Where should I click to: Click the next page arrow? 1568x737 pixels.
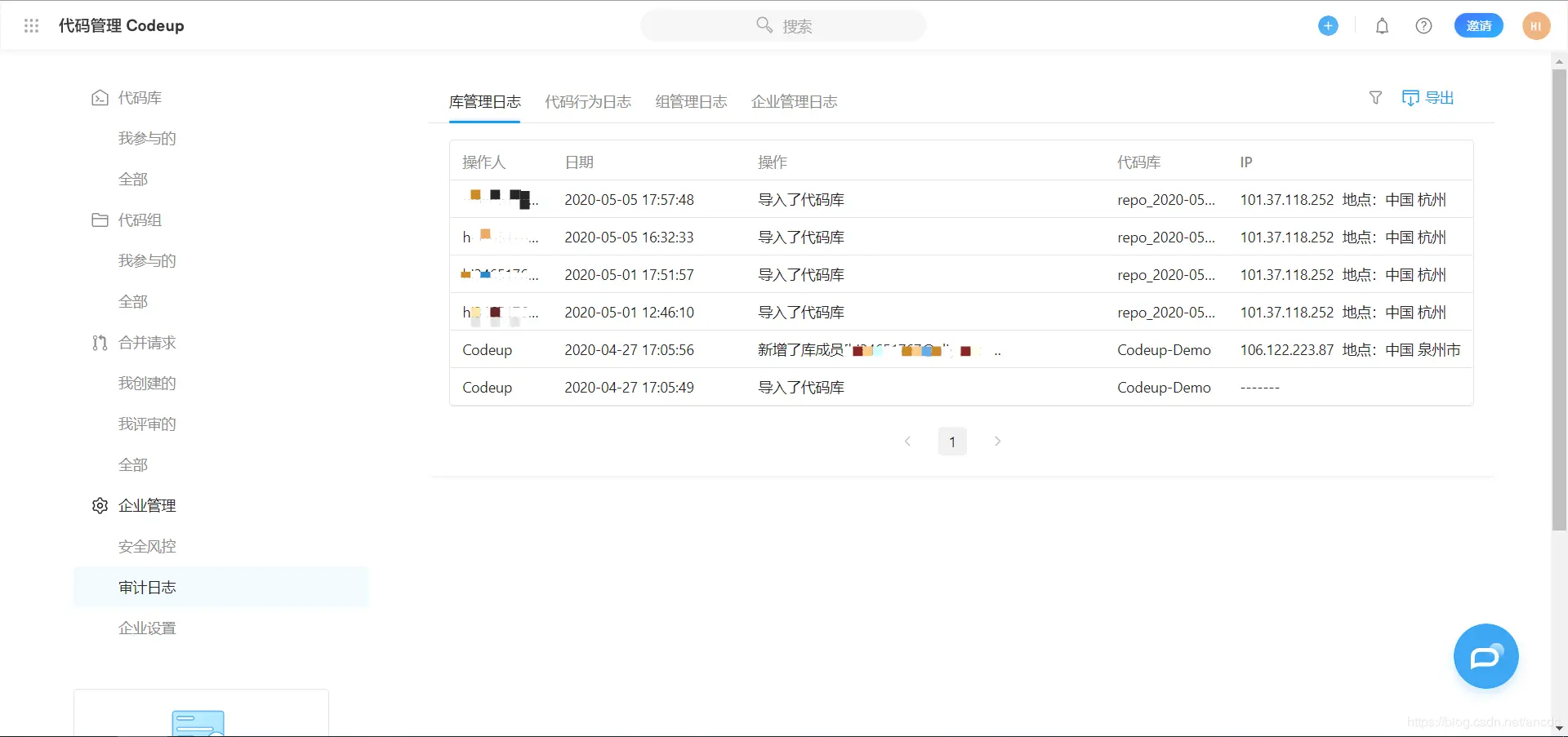pyautogui.click(x=998, y=441)
